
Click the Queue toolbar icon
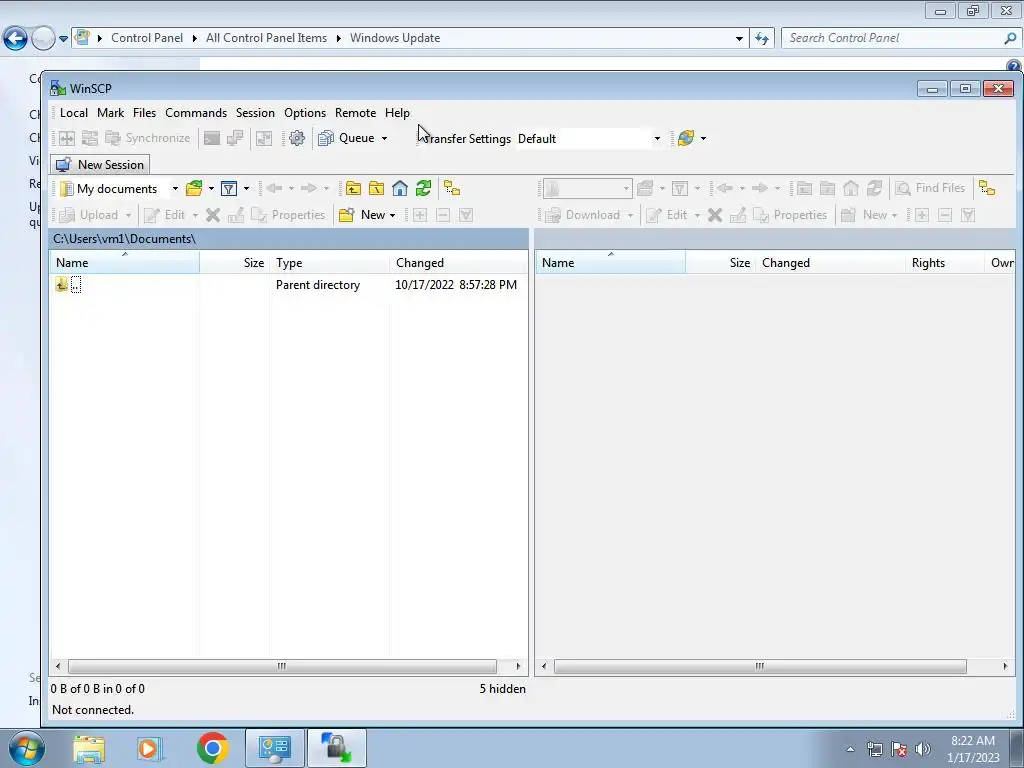click(326, 138)
